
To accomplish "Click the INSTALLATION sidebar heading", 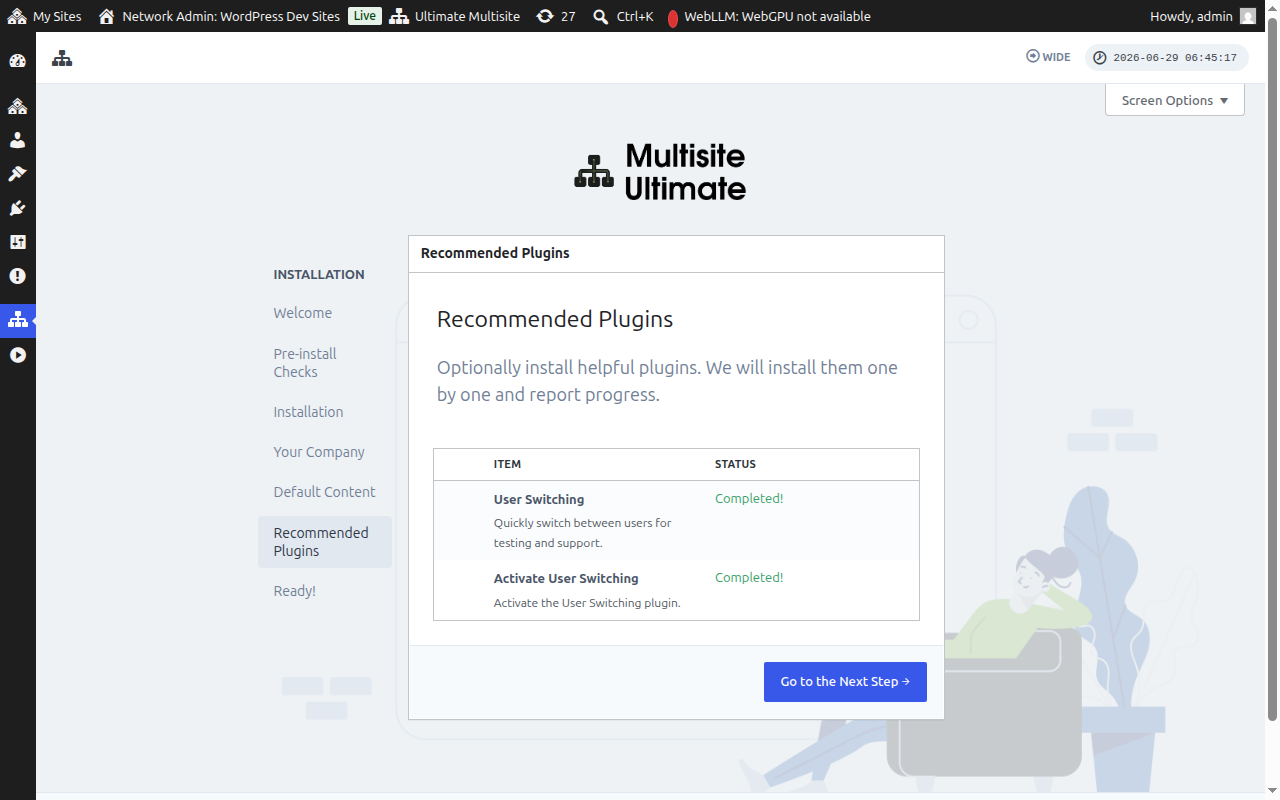I will (x=319, y=274).
